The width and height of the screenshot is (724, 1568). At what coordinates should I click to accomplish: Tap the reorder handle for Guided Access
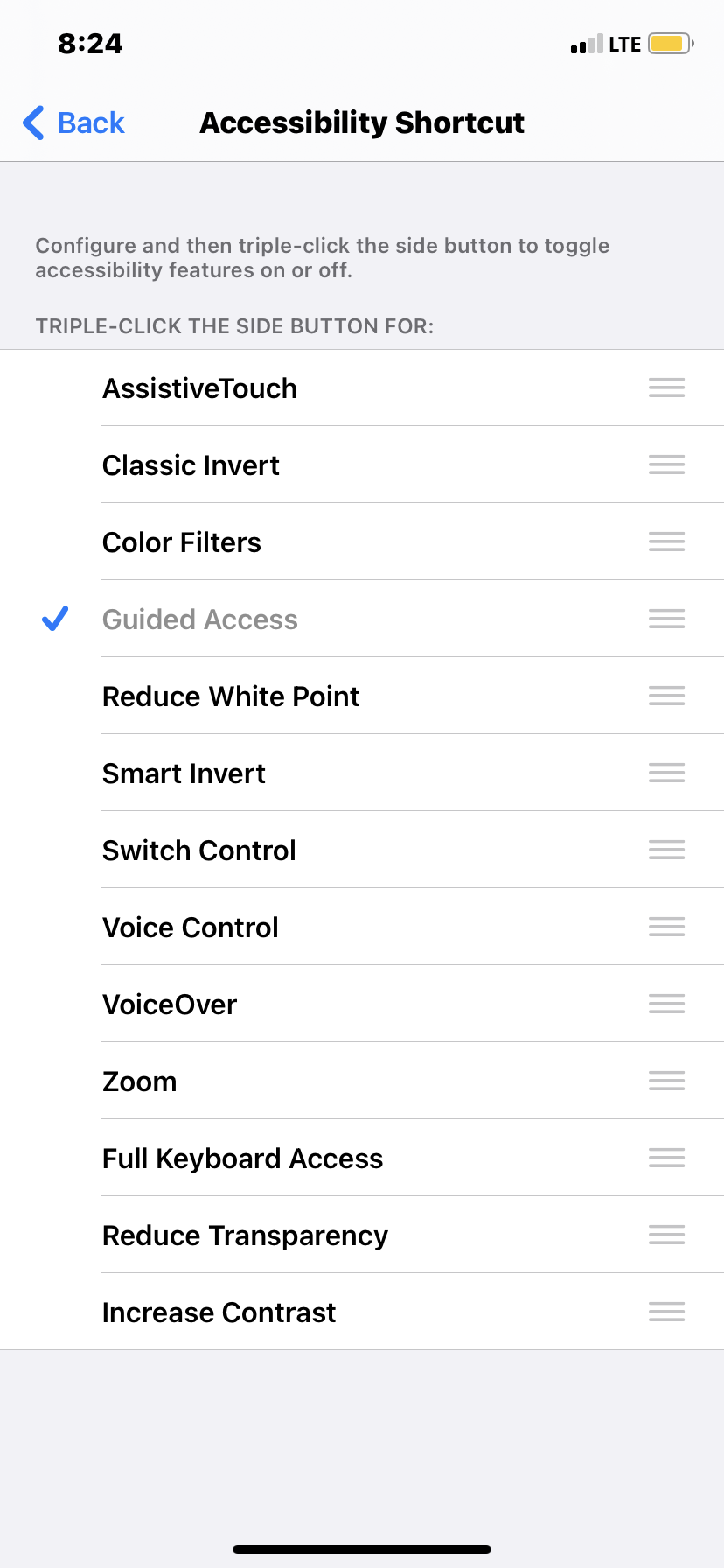click(x=666, y=619)
